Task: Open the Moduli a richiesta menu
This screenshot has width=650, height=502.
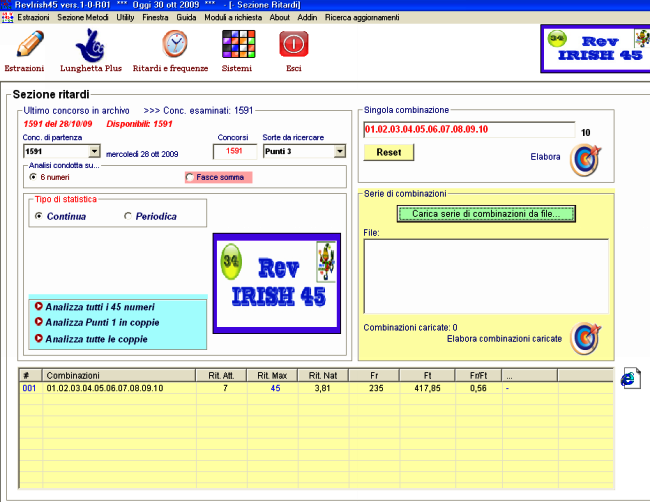Action: [233, 17]
